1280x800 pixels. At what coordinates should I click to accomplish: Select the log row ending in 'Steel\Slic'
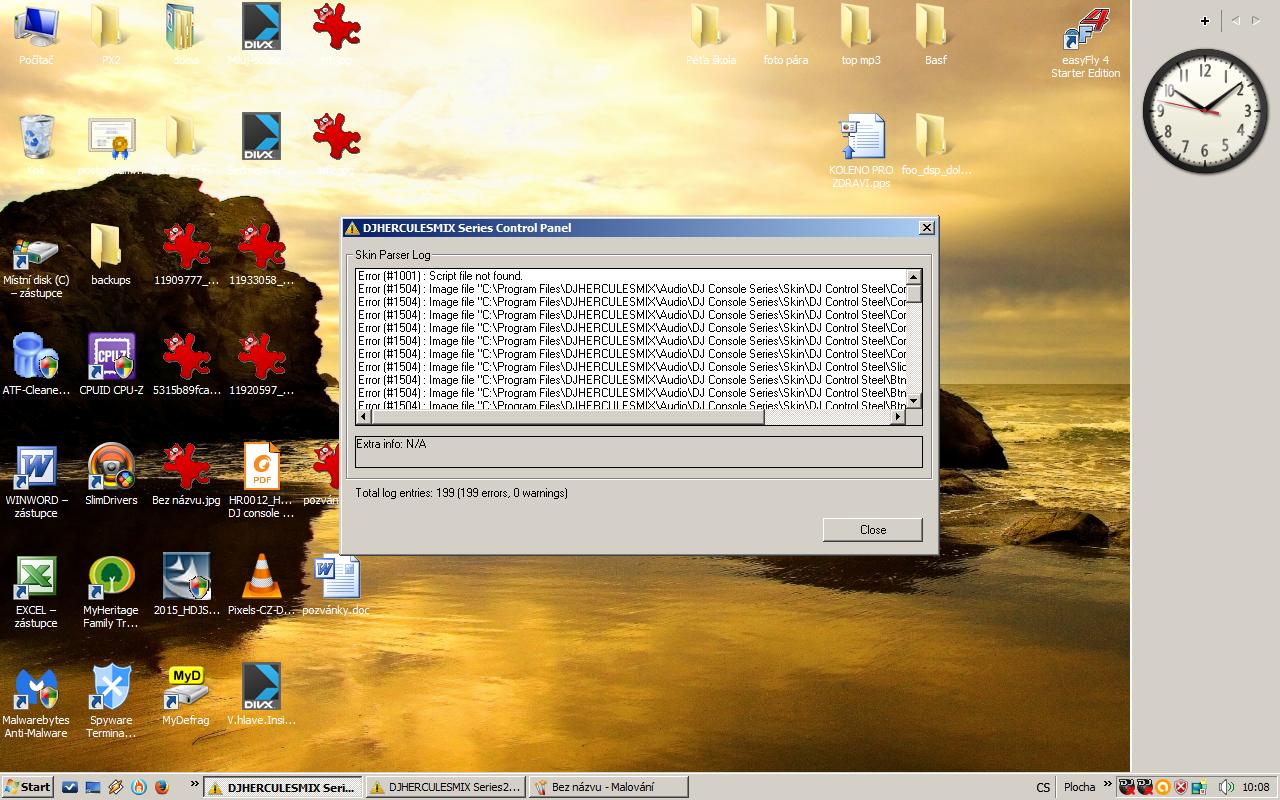(x=631, y=367)
